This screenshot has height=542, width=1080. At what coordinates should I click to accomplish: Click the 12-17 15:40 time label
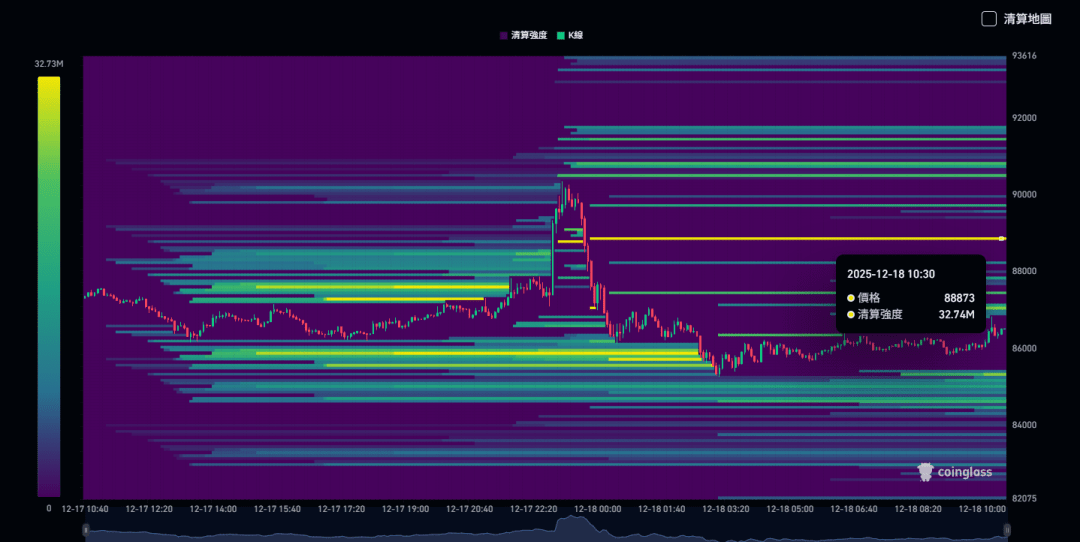pyautogui.click(x=277, y=509)
